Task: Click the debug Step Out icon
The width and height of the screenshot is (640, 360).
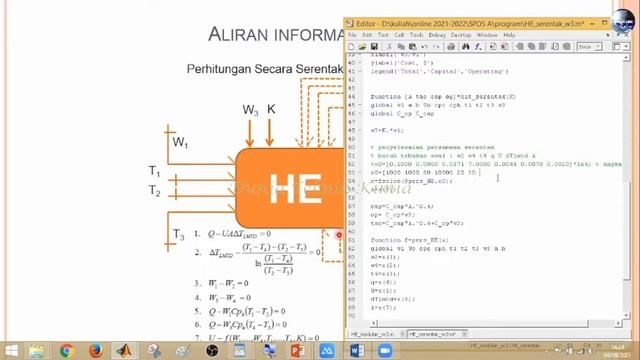Action: pos(542,47)
